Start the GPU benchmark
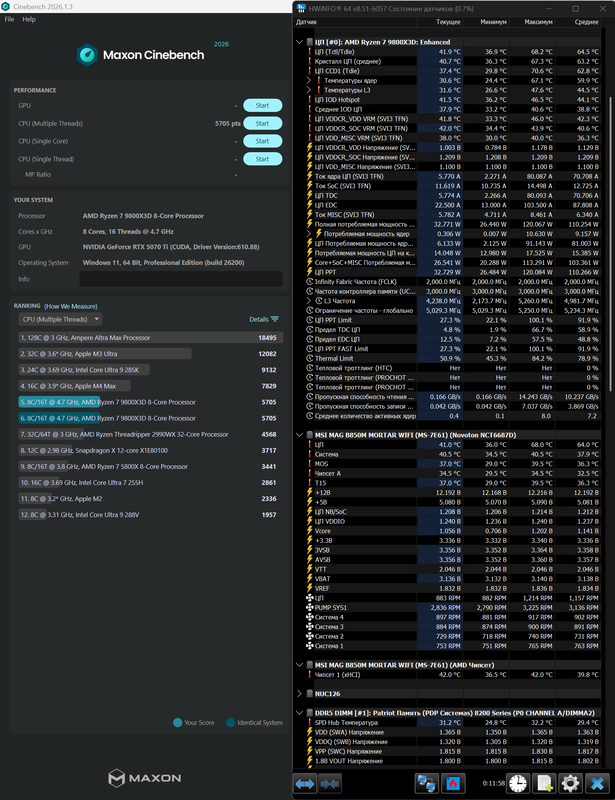Screen dimensions: 615x800 pyautogui.click(x=262, y=106)
